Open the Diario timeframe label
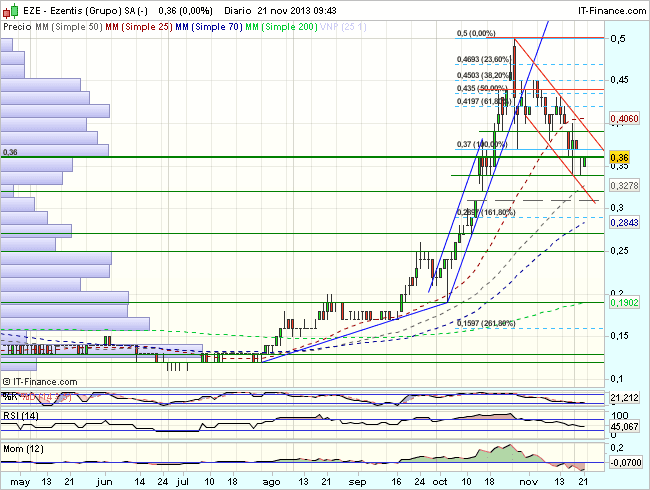 coord(238,10)
